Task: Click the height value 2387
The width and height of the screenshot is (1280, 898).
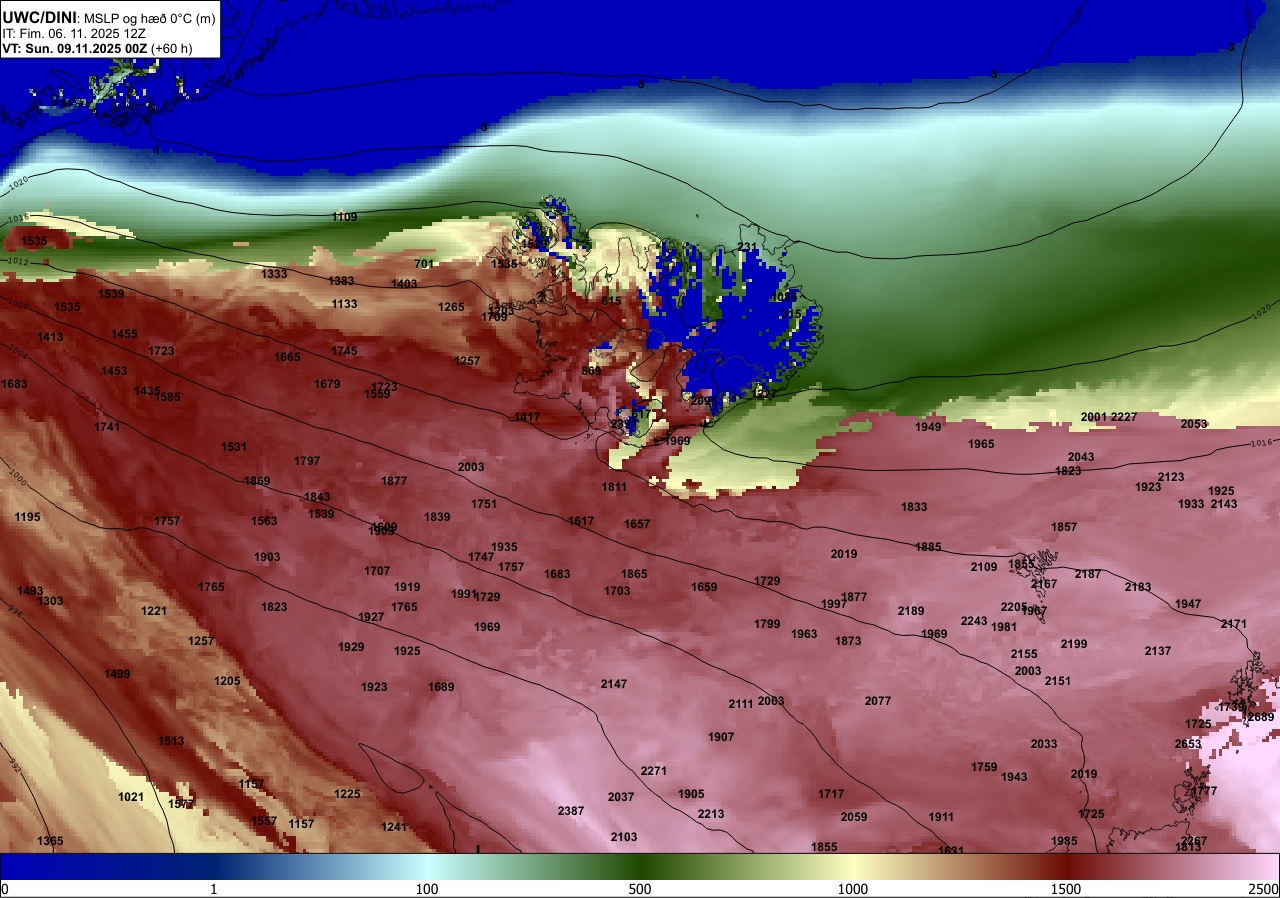Action: [x=571, y=811]
